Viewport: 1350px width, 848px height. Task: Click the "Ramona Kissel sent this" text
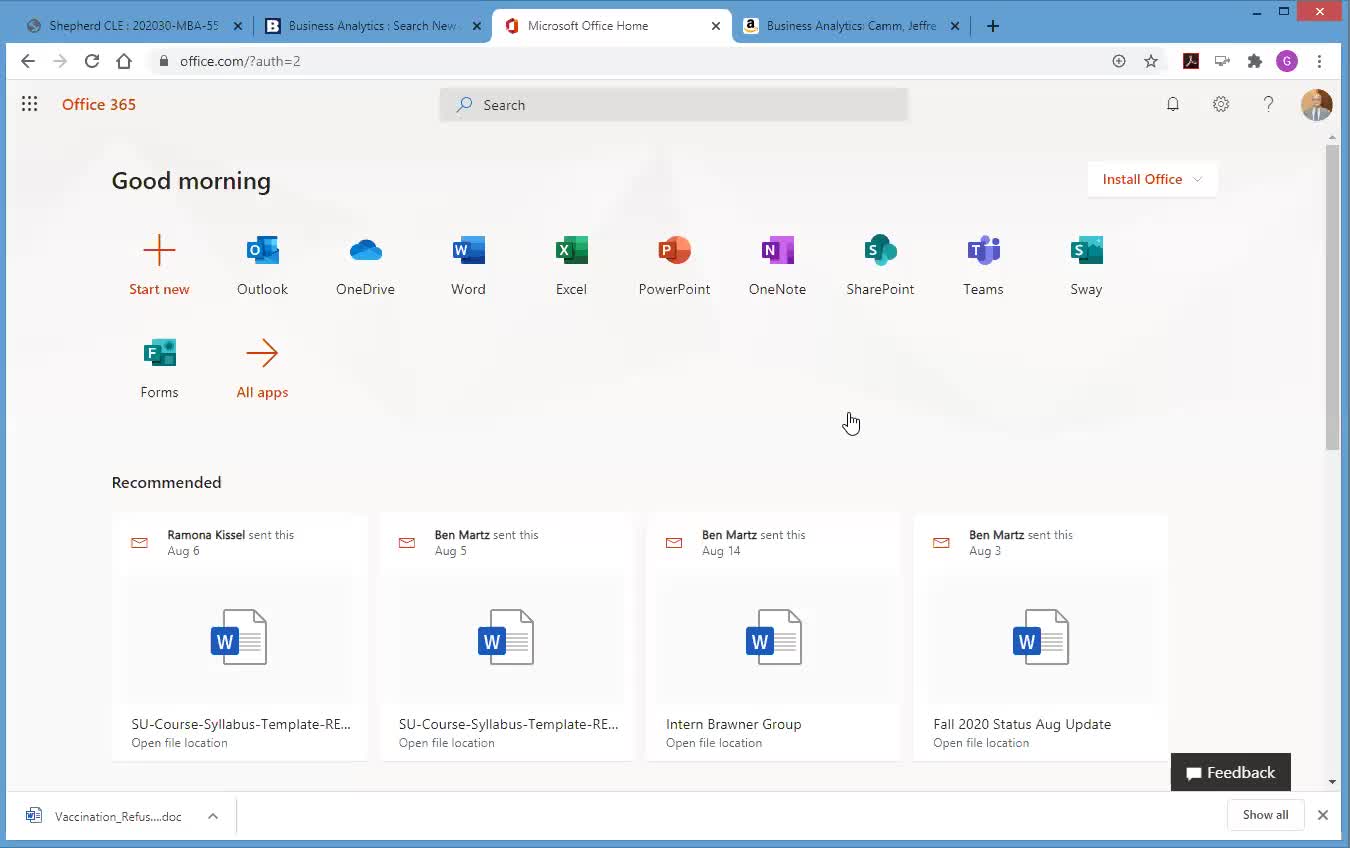click(x=231, y=535)
